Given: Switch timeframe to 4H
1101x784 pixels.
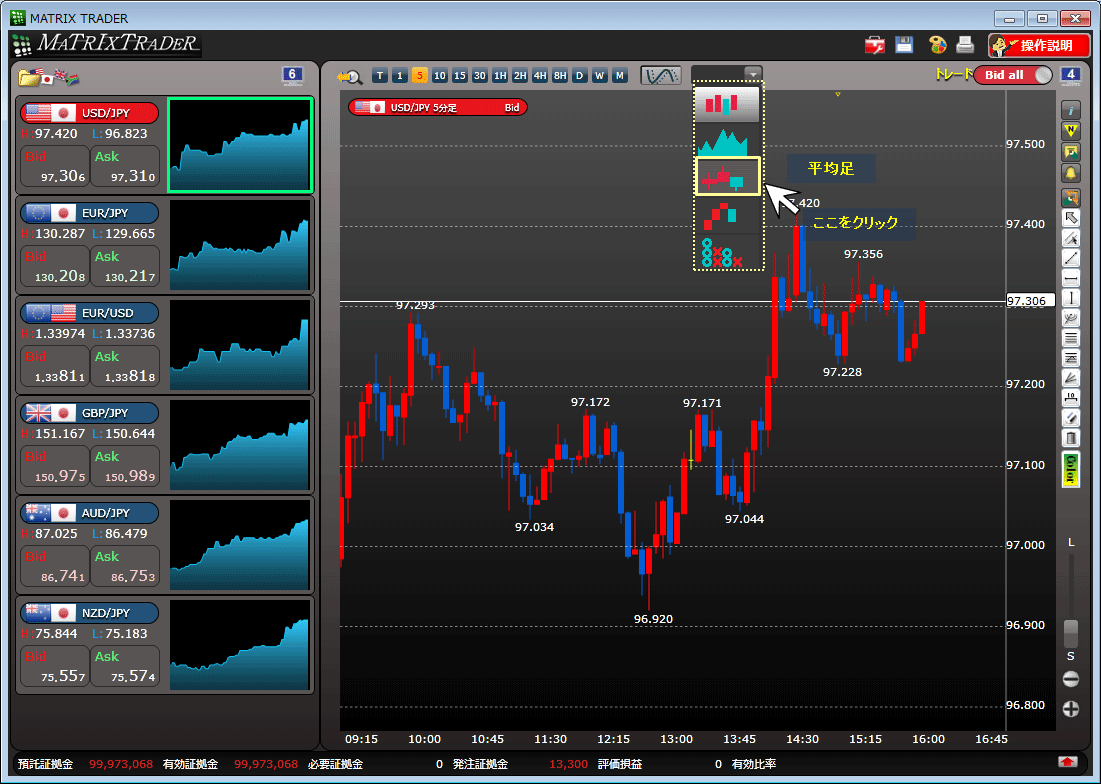Looking at the screenshot, I should click(x=539, y=76).
